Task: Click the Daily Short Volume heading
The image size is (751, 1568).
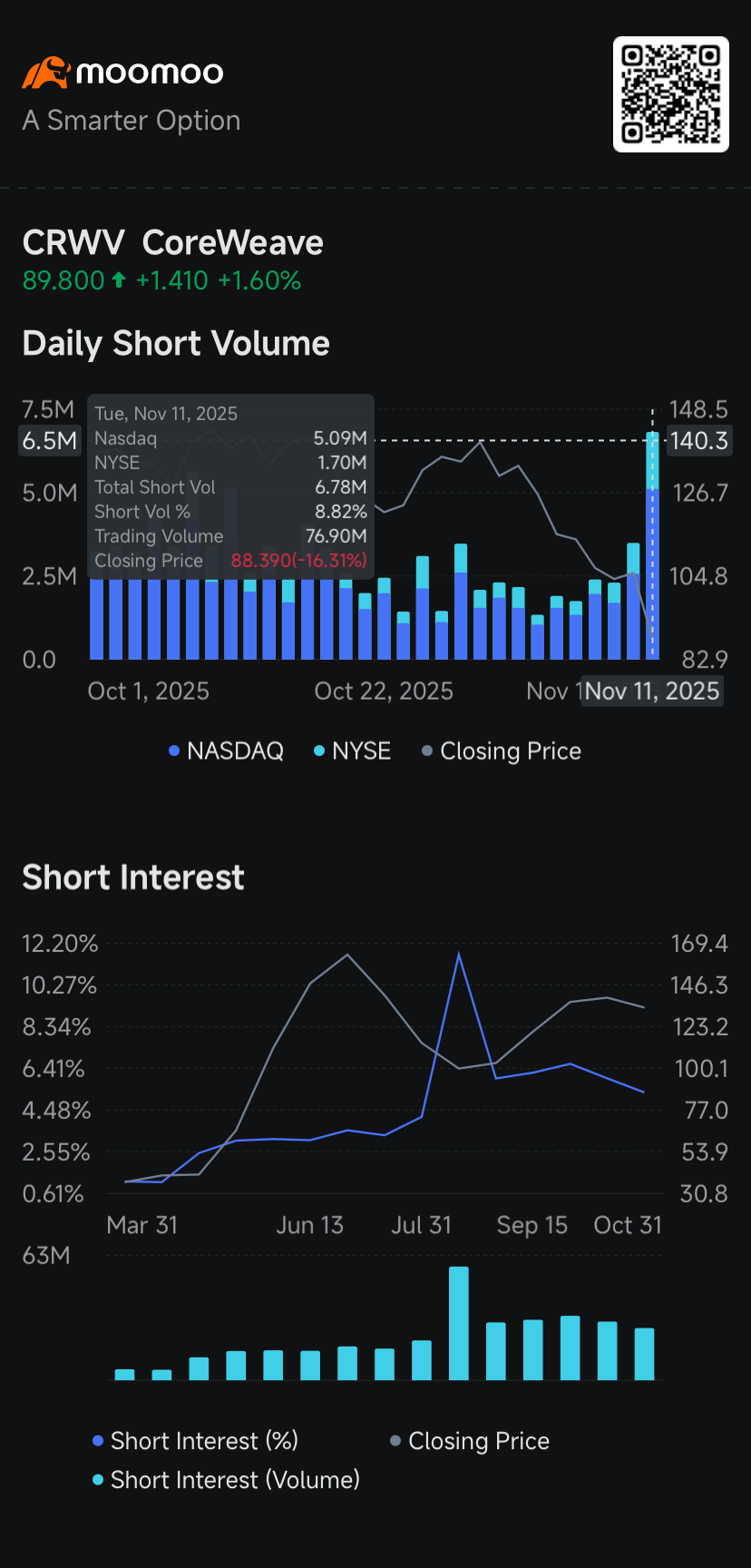Action: tap(176, 343)
